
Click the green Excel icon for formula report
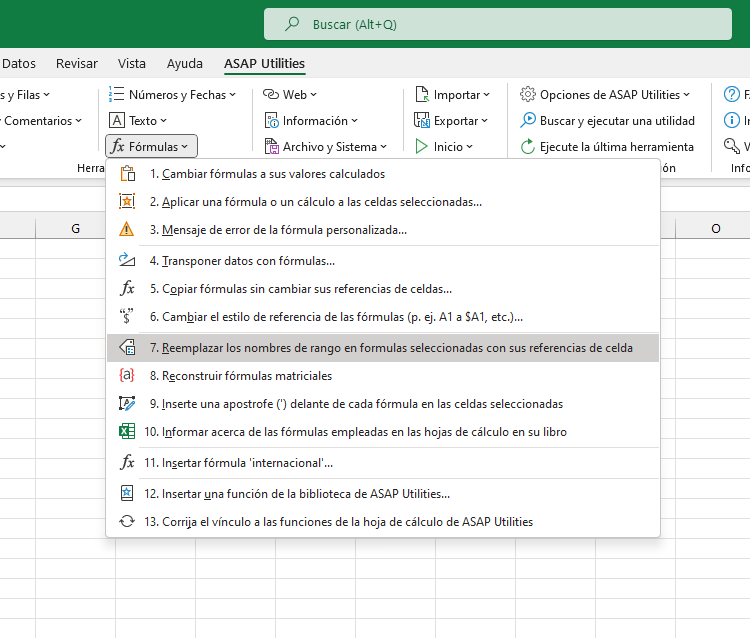[x=127, y=431]
